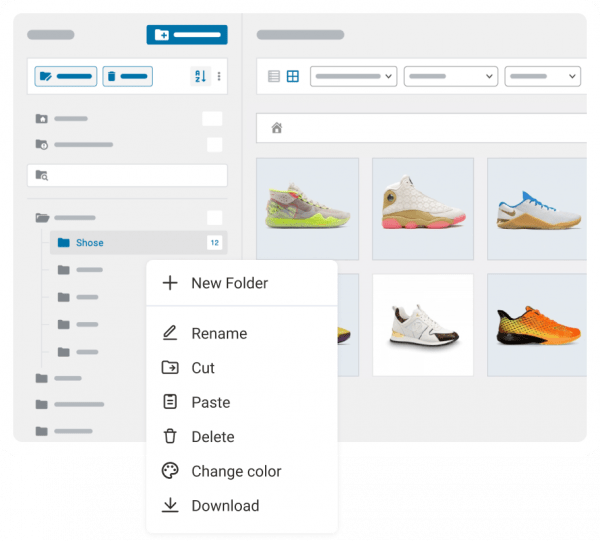Collapse the open parent folder
This screenshot has height=541, width=600.
(42, 218)
